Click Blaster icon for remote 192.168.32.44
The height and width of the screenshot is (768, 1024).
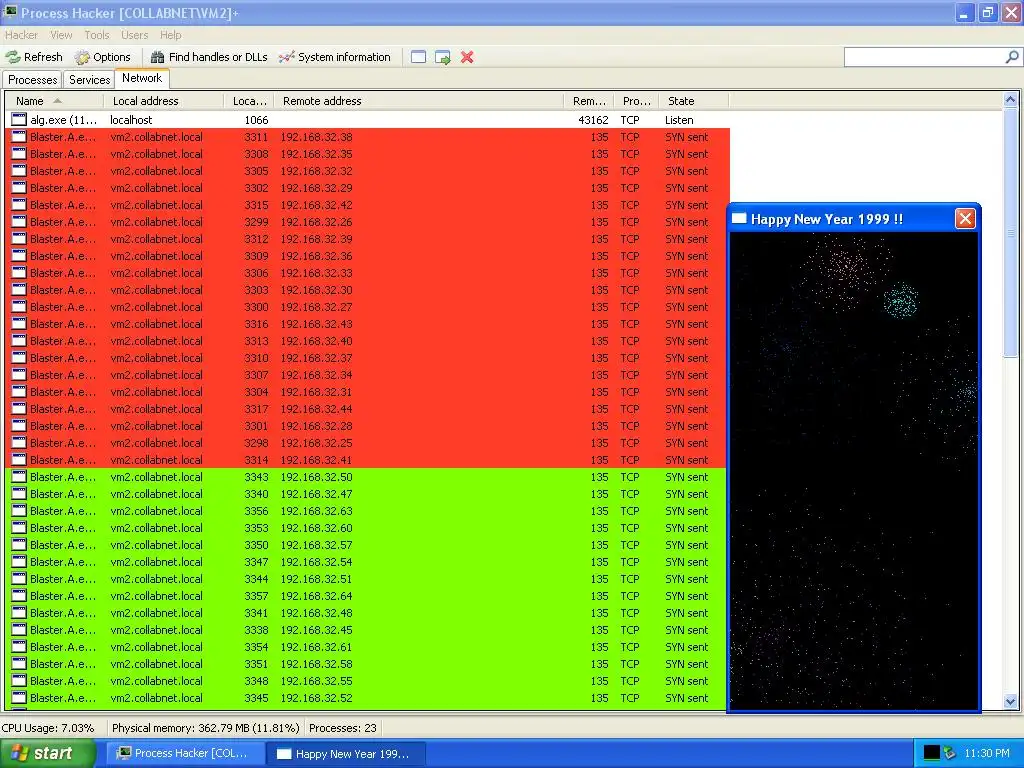tap(19, 408)
